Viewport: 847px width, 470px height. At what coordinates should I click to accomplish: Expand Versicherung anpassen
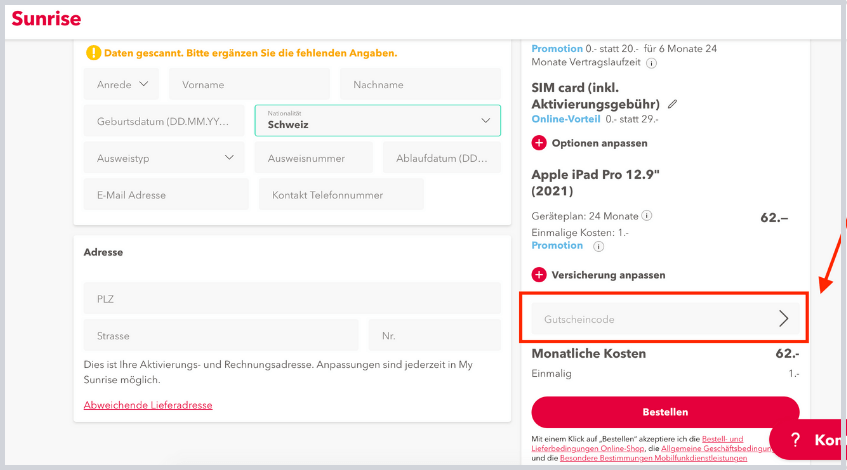608,275
